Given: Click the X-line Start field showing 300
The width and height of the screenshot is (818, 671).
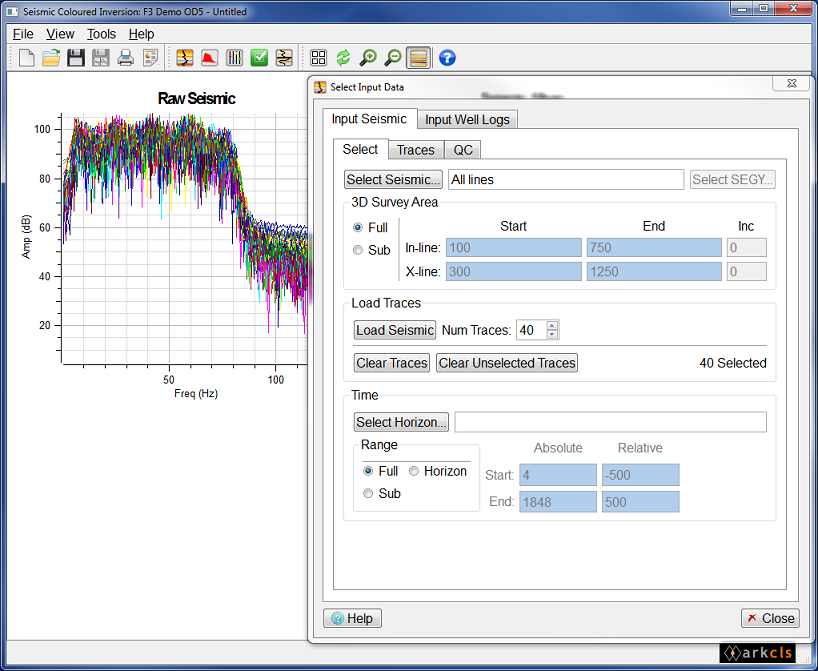Looking at the screenshot, I should [513, 271].
